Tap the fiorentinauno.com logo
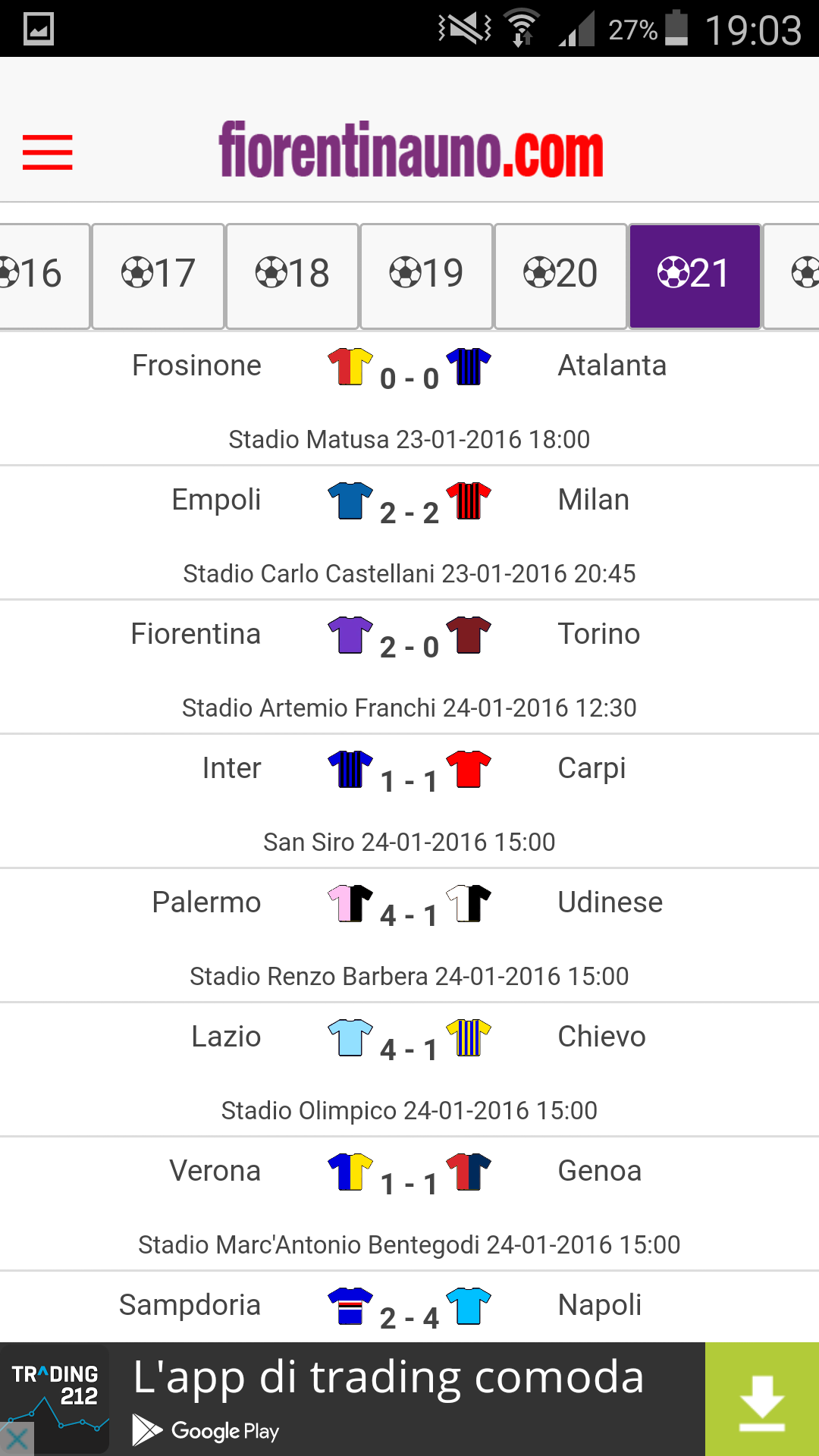This screenshot has width=819, height=1456. (x=411, y=149)
